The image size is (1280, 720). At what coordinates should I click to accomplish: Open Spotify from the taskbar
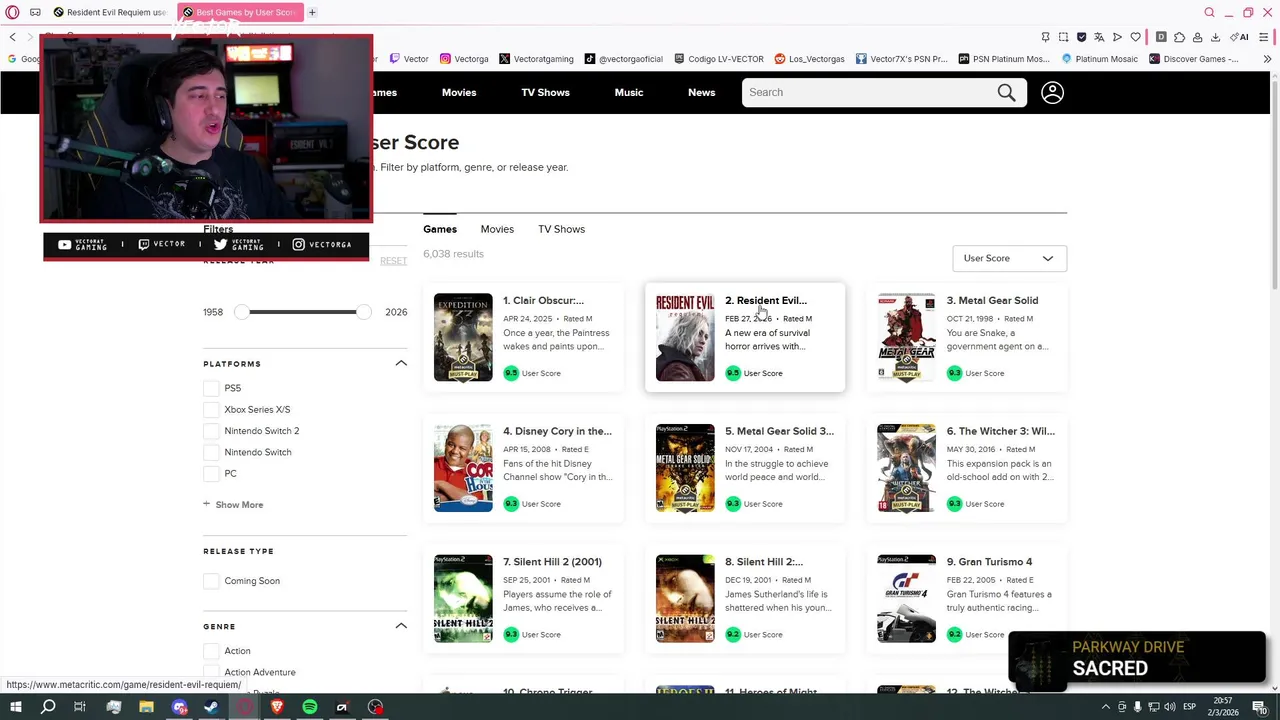(310, 707)
